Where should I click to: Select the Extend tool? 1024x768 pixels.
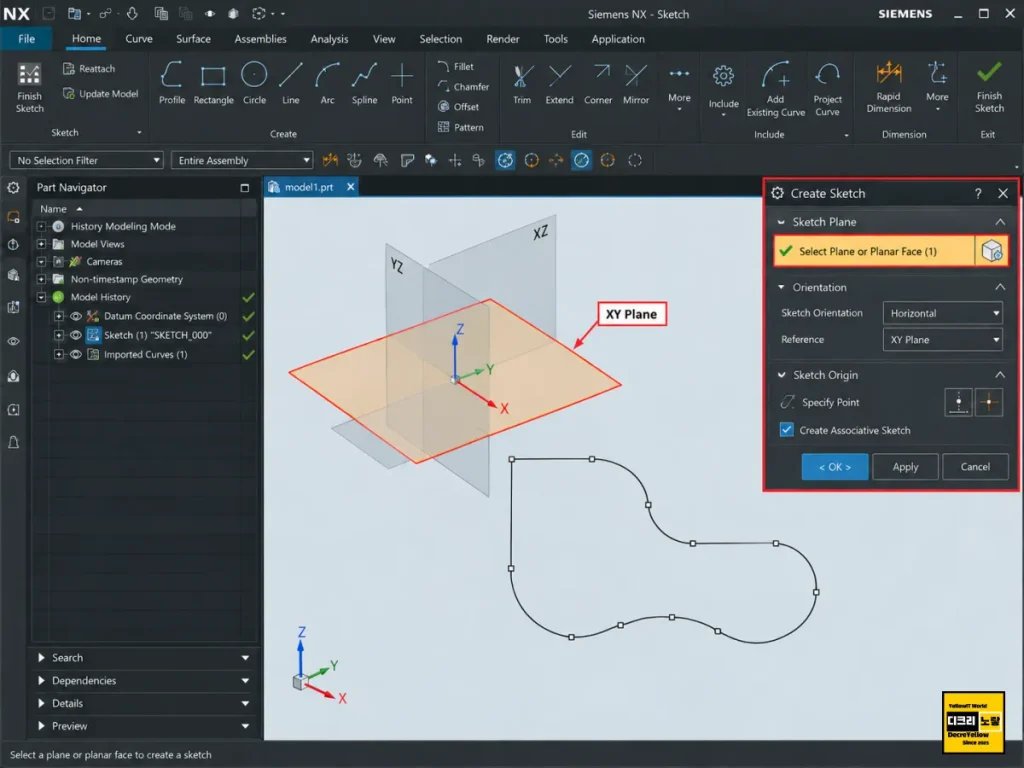tap(559, 83)
